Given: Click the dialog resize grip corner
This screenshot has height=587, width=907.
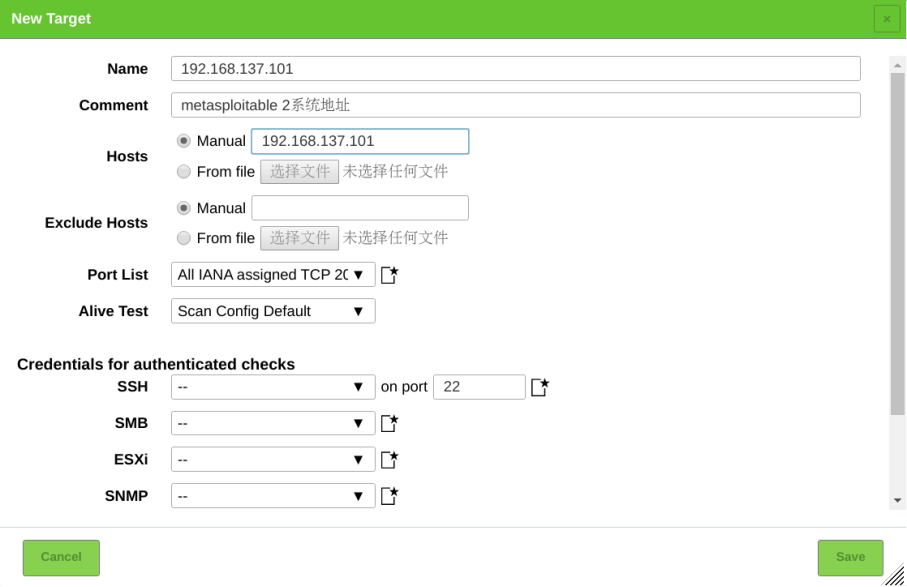Looking at the screenshot, I should click(894, 575).
